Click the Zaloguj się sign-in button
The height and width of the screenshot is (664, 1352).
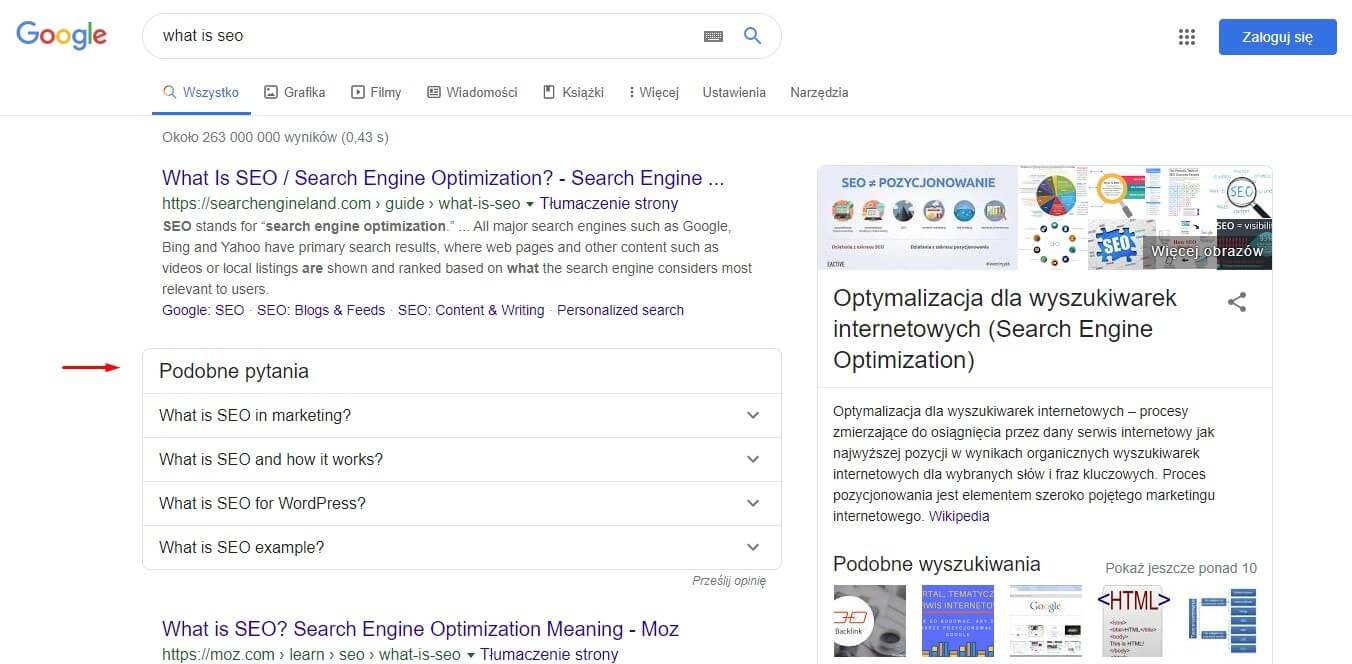click(1277, 37)
